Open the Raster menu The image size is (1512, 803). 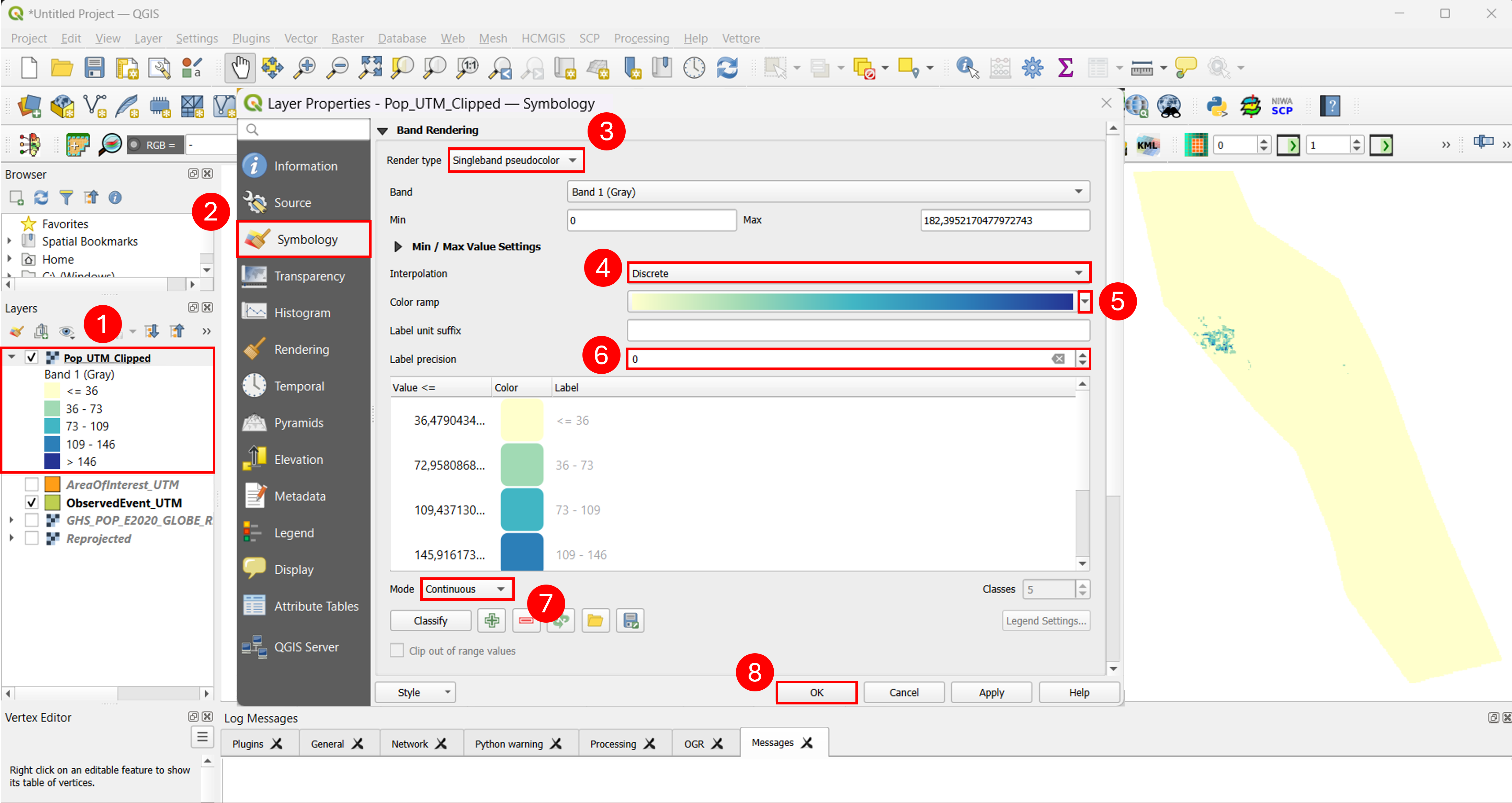[348, 39]
